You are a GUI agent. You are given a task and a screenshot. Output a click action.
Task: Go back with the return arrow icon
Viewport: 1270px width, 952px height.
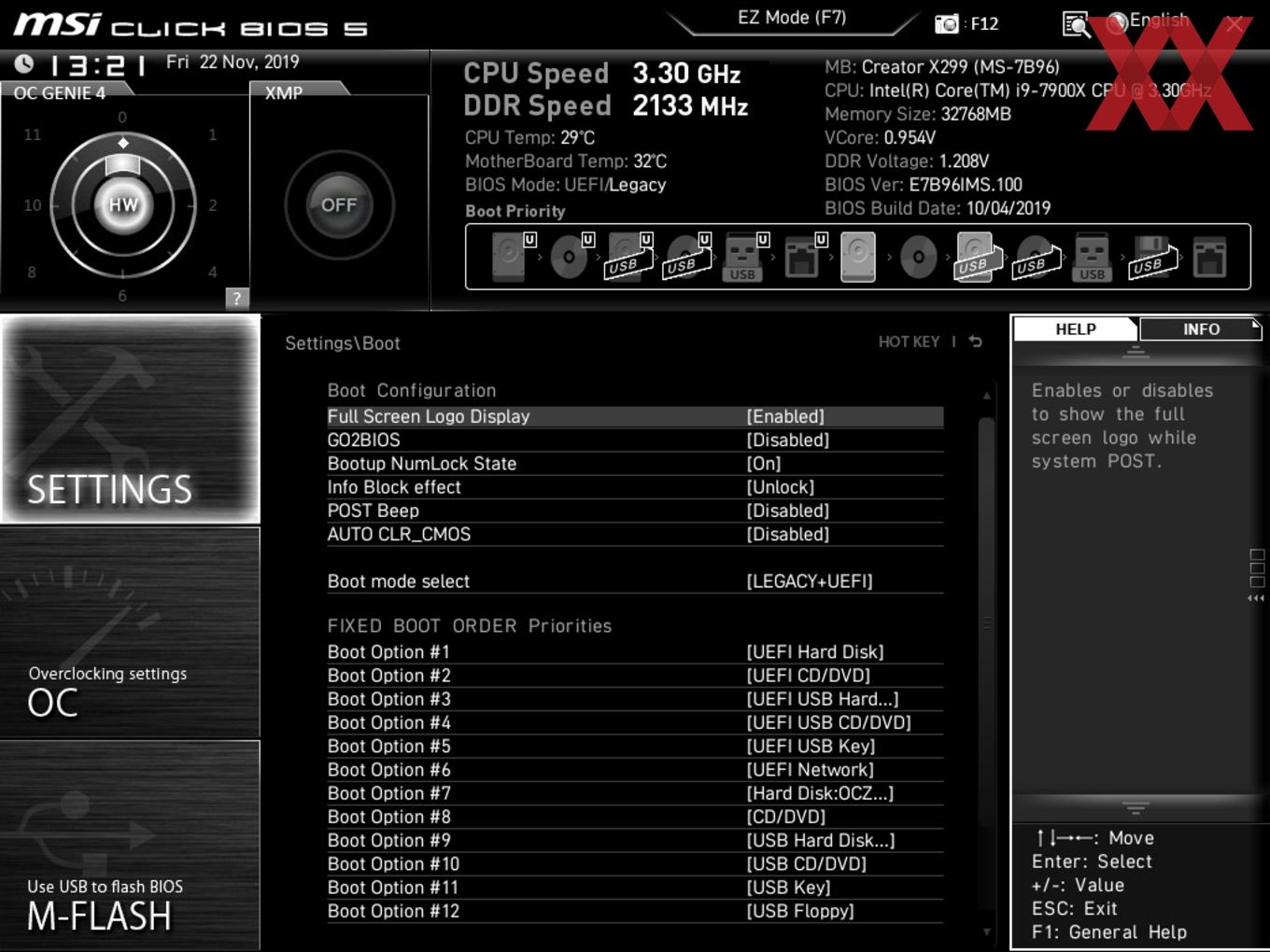(x=976, y=342)
